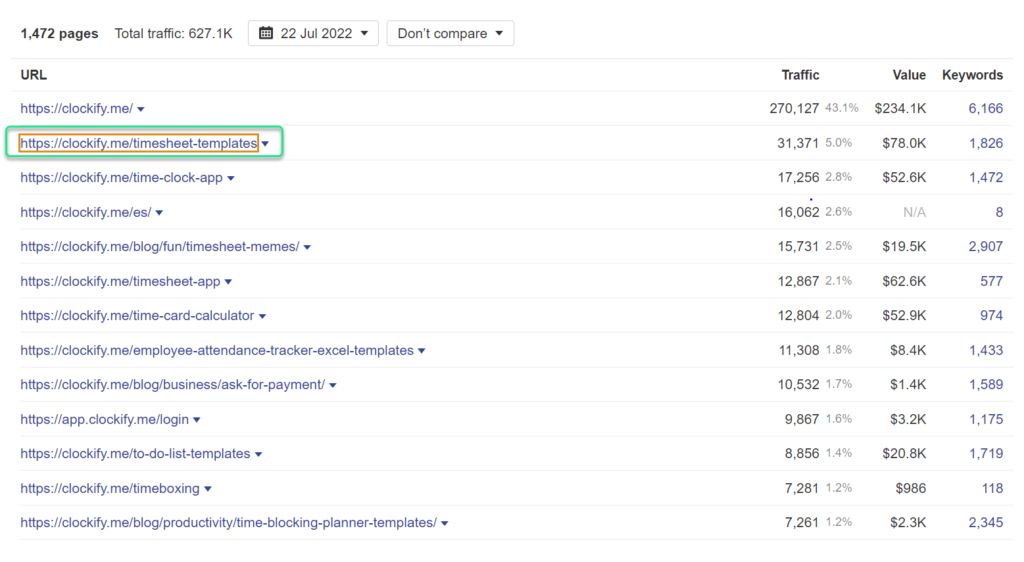1024x562 pixels.
Task: Open keywords count 1,589 for ask-for-payment
Action: [x=985, y=384]
